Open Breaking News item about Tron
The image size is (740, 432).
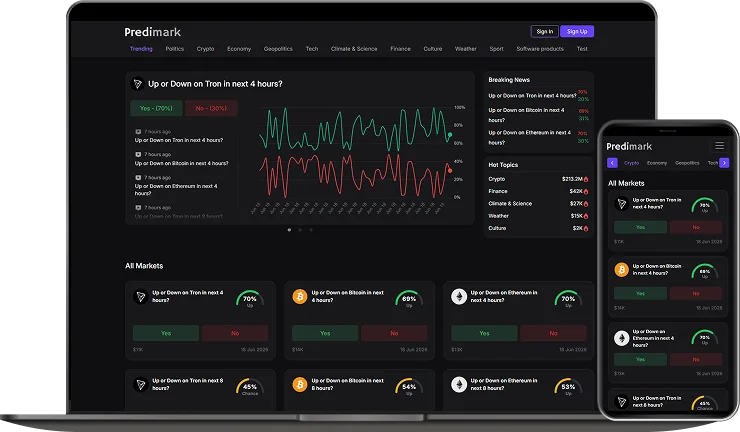pos(538,95)
